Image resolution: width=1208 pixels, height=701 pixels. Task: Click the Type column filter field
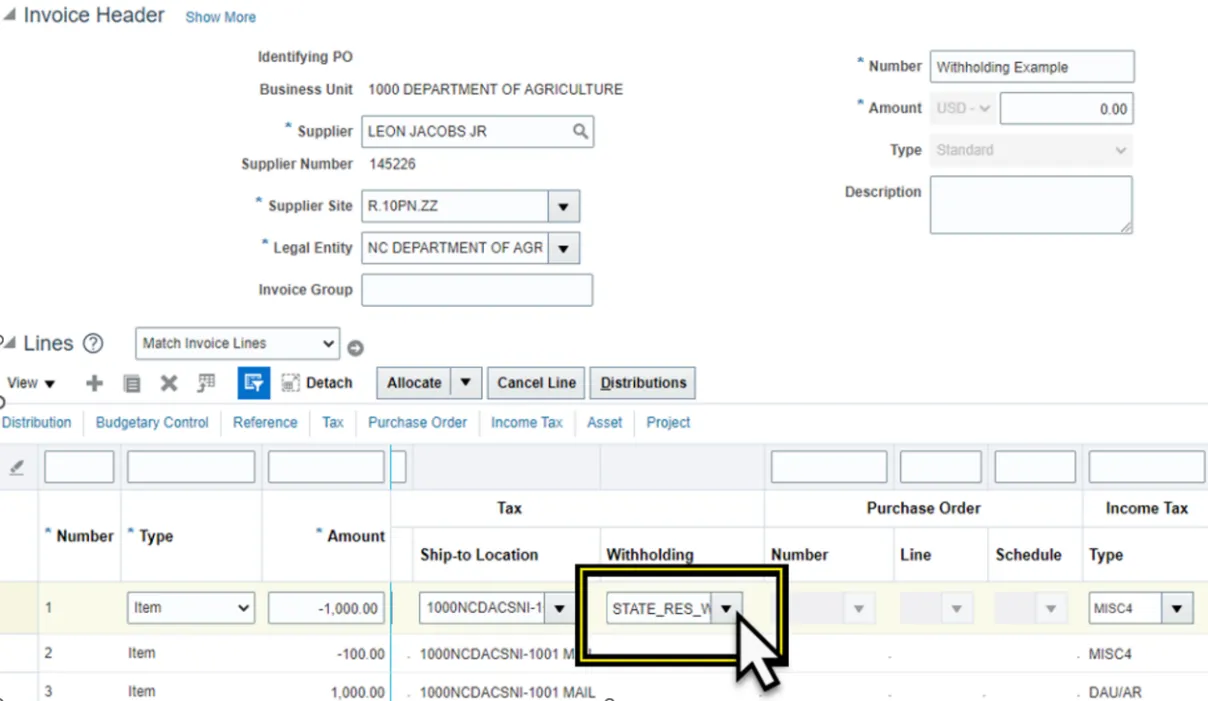coord(191,467)
